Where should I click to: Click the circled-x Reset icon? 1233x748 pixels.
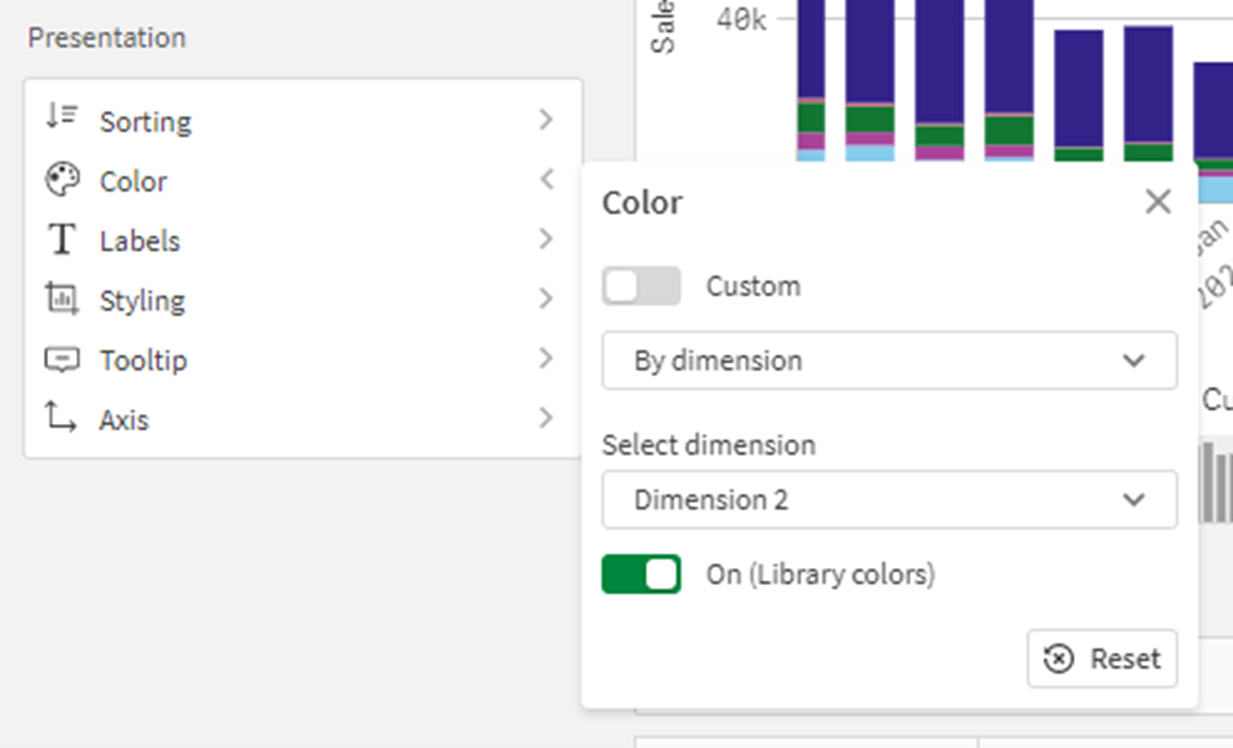pos(1060,659)
